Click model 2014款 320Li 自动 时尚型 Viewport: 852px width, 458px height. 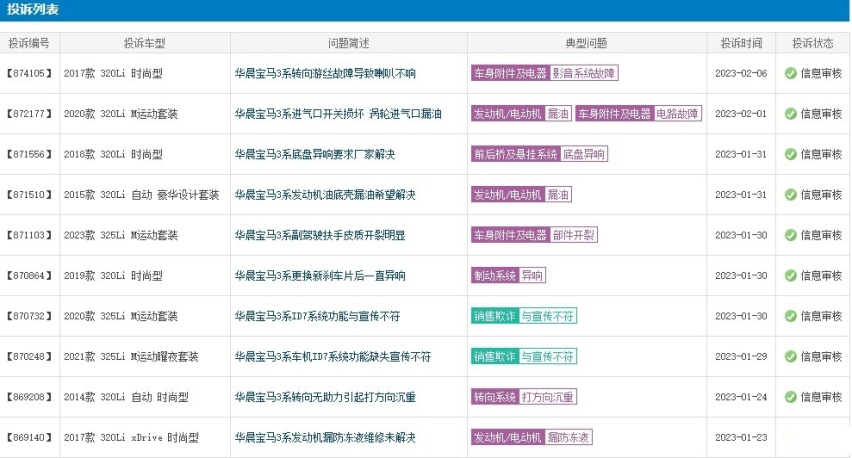126,397
